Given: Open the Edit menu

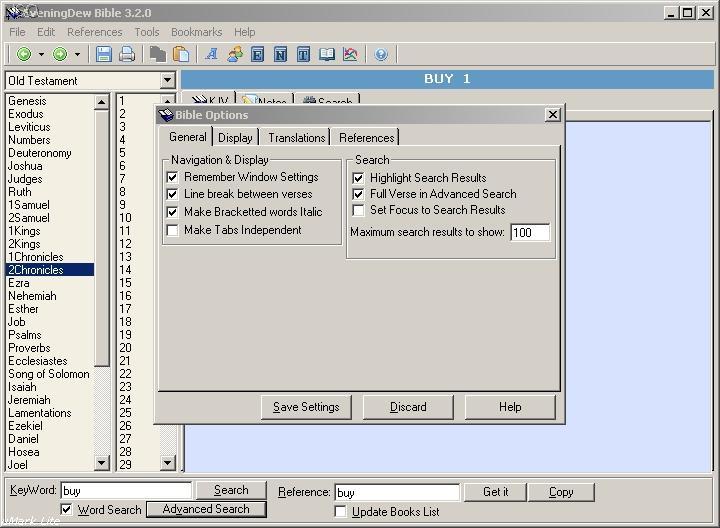Looking at the screenshot, I should (46, 32).
